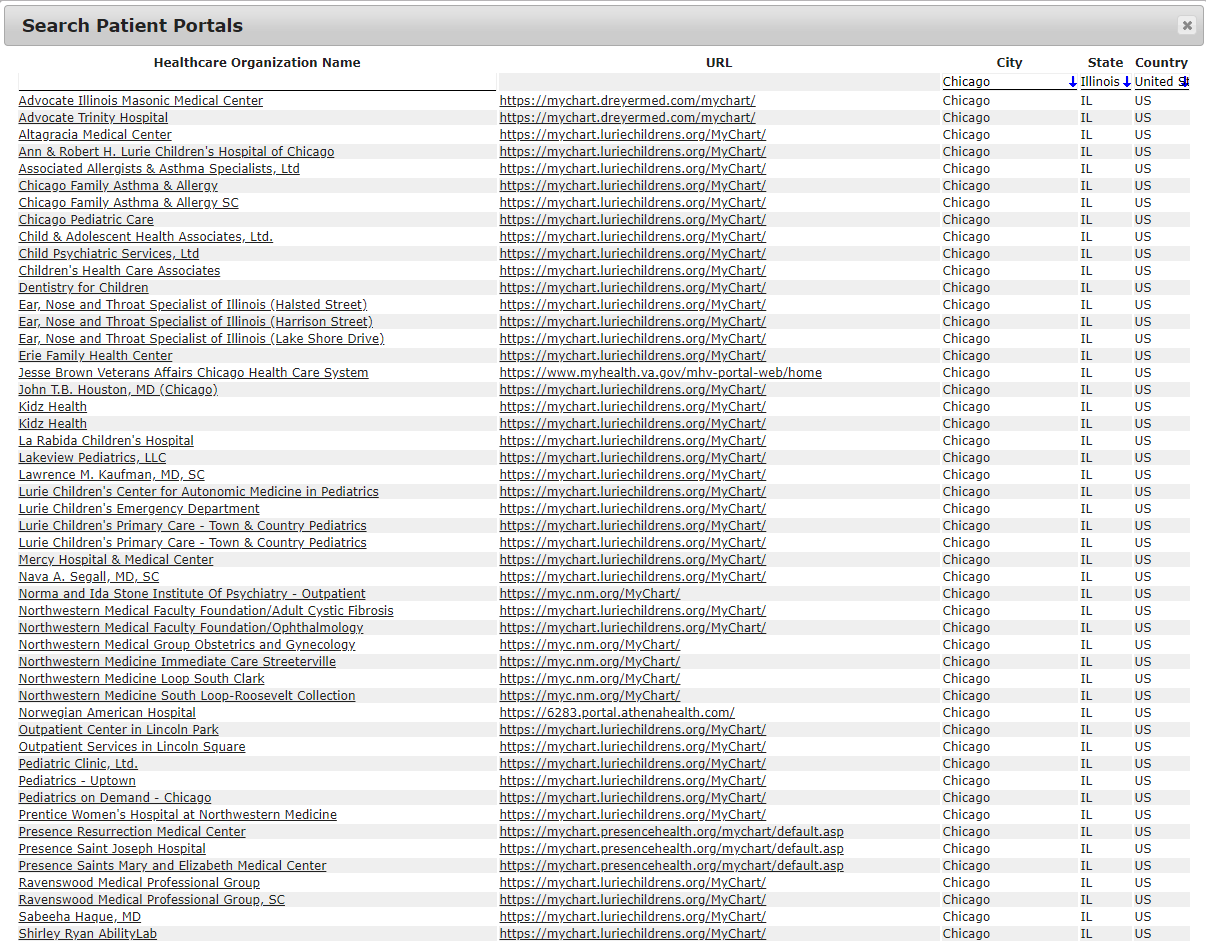1206x943 pixels.
Task: Open Northwestern Medicine South Loop-Roosevelt Collection
Action: point(187,696)
